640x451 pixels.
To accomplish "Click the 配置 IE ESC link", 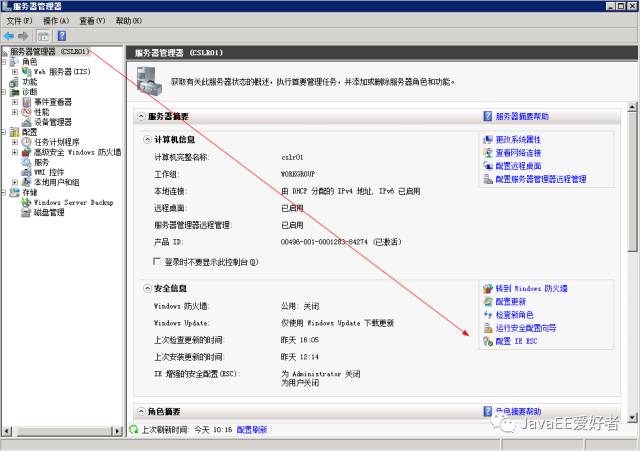I will pos(516,341).
